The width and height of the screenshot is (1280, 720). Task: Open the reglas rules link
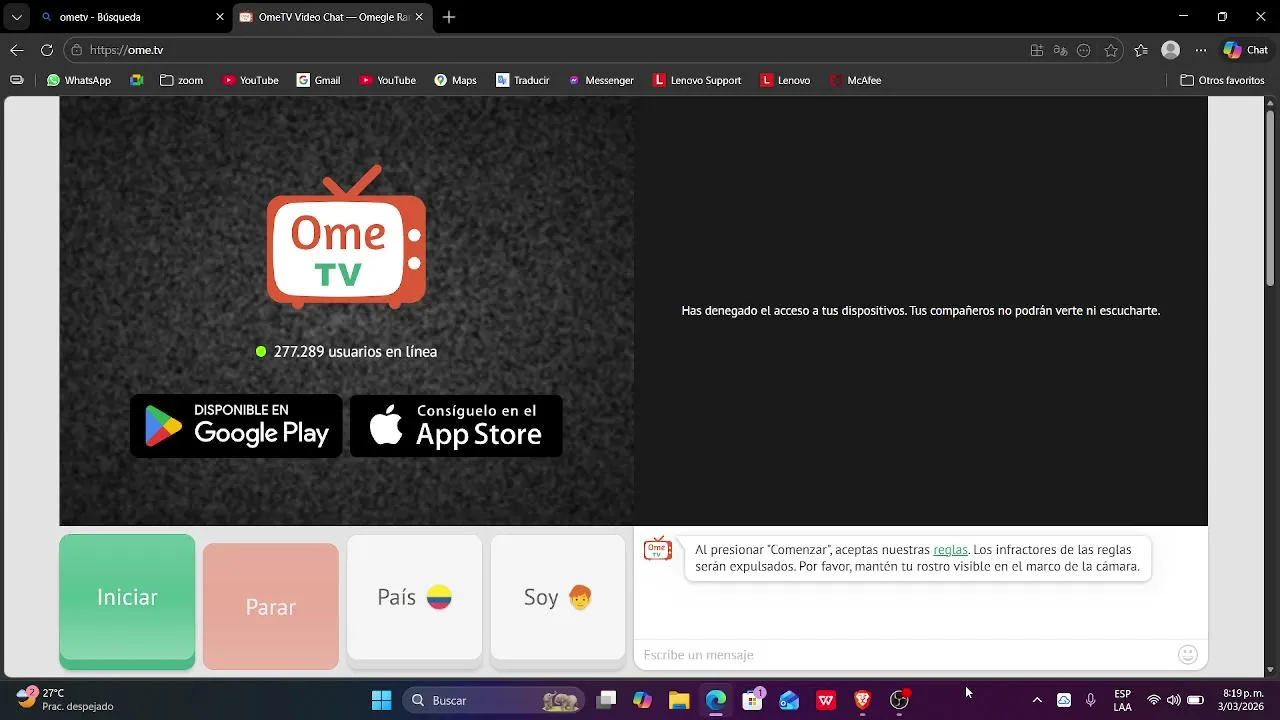pos(950,549)
